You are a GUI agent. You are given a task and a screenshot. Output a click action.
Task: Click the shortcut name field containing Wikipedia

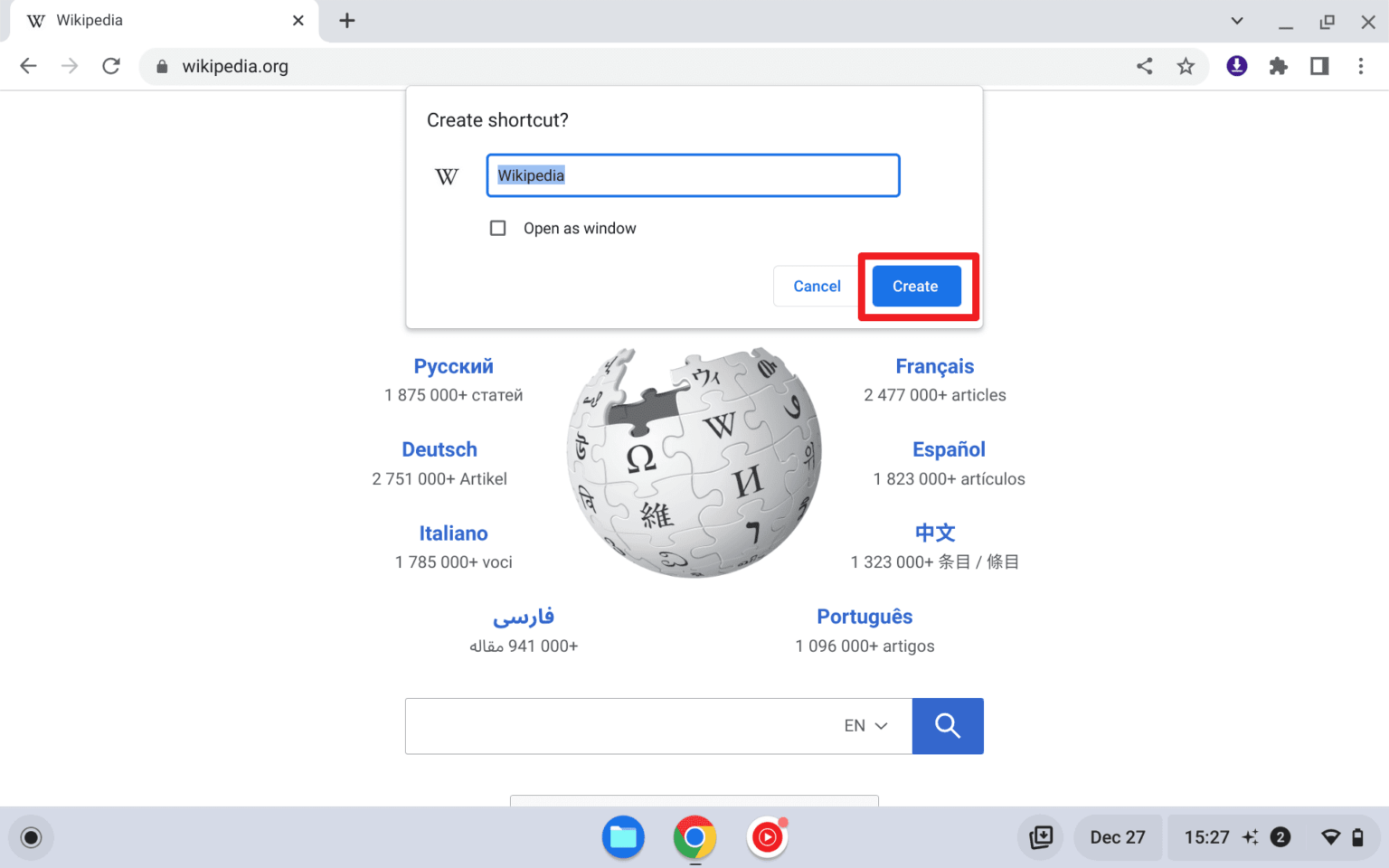(x=693, y=175)
